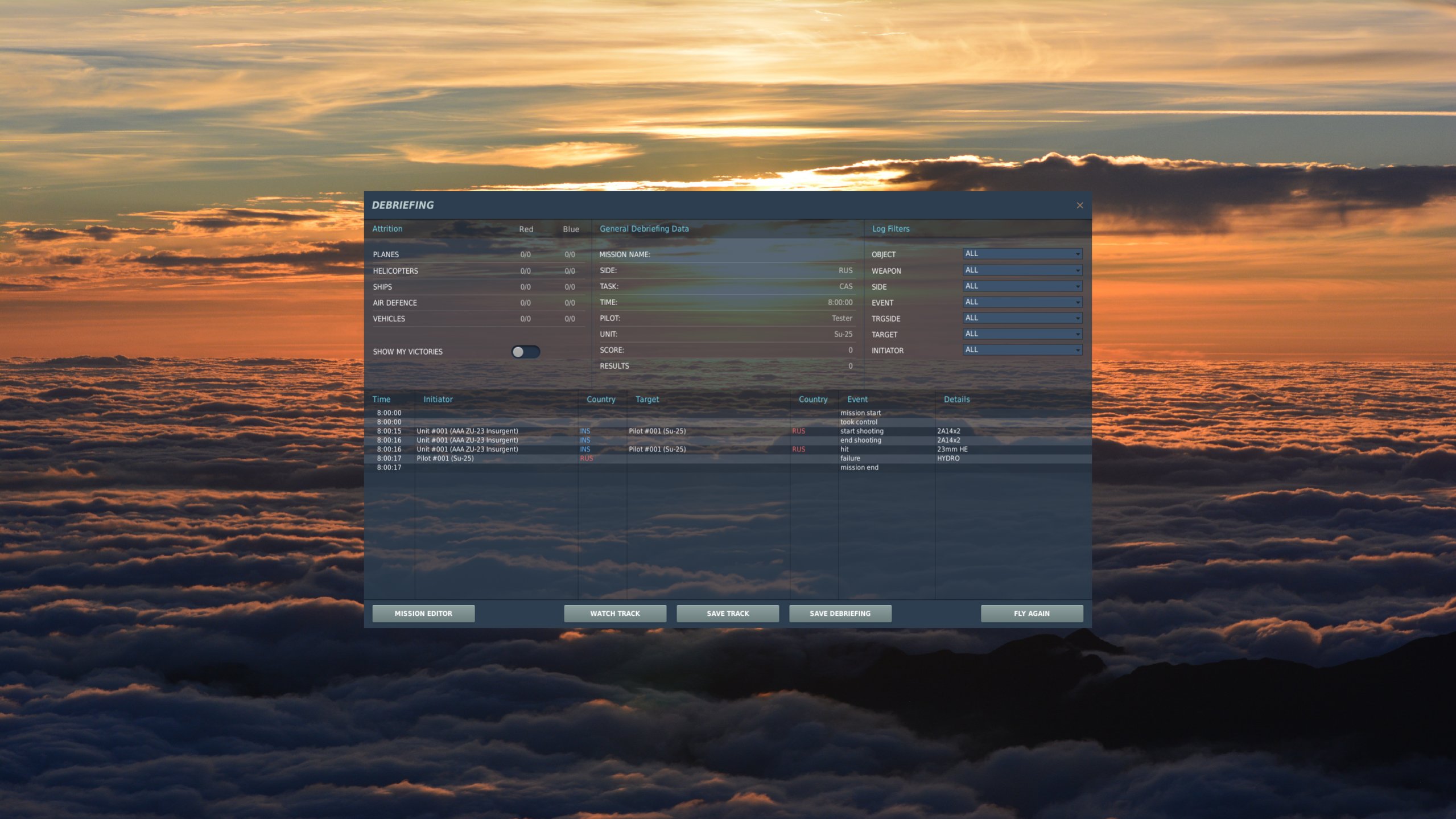Click the HELICOPTERS attrition row label
Viewport: 1456px width, 819px height.
tap(395, 271)
